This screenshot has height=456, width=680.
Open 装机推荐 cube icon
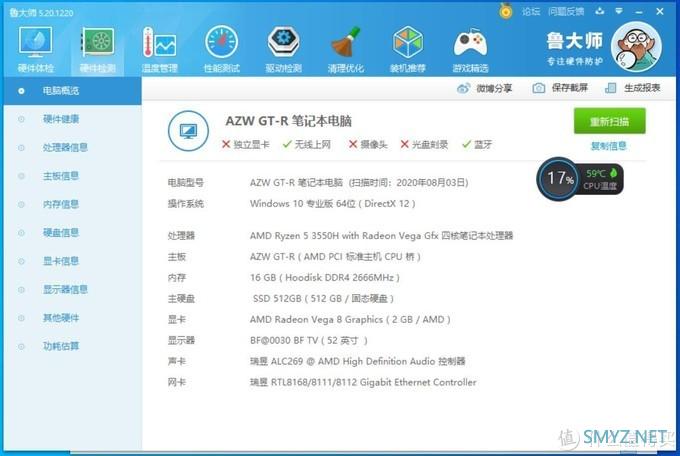[408, 49]
